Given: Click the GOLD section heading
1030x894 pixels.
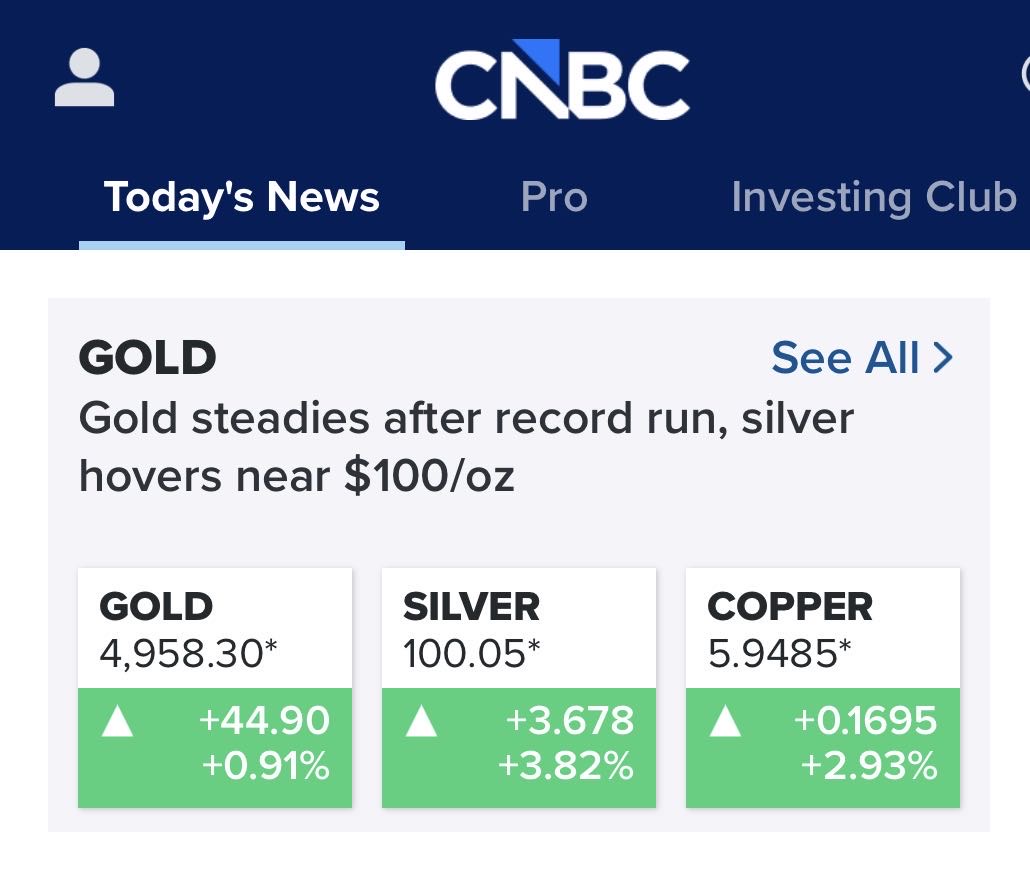Looking at the screenshot, I should click(x=148, y=358).
